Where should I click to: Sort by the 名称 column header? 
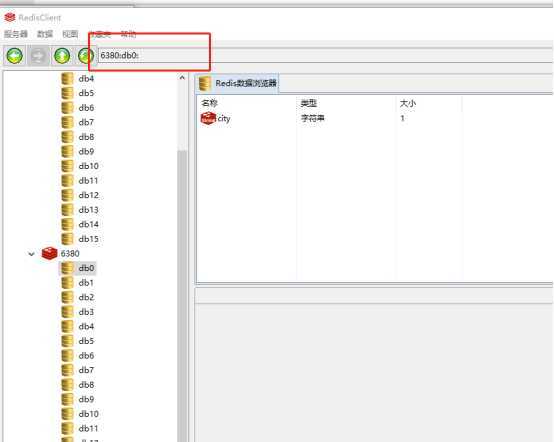(209, 103)
